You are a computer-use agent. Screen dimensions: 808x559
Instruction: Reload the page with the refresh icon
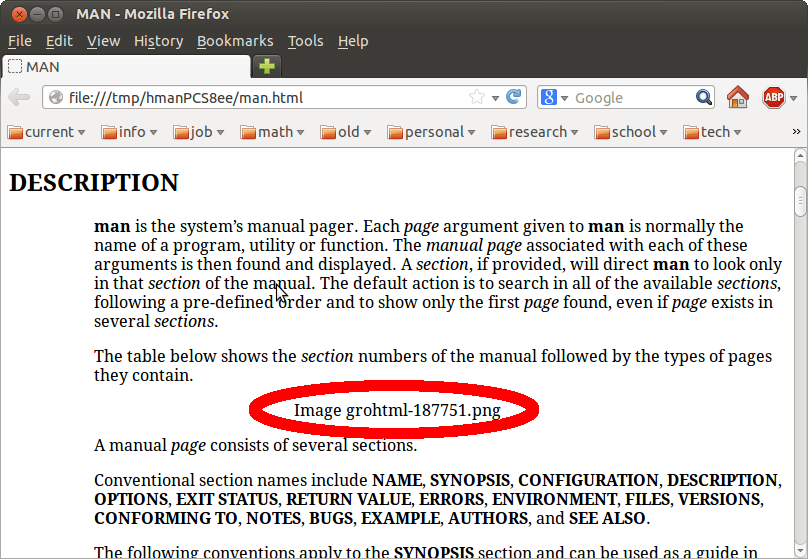click(x=513, y=96)
